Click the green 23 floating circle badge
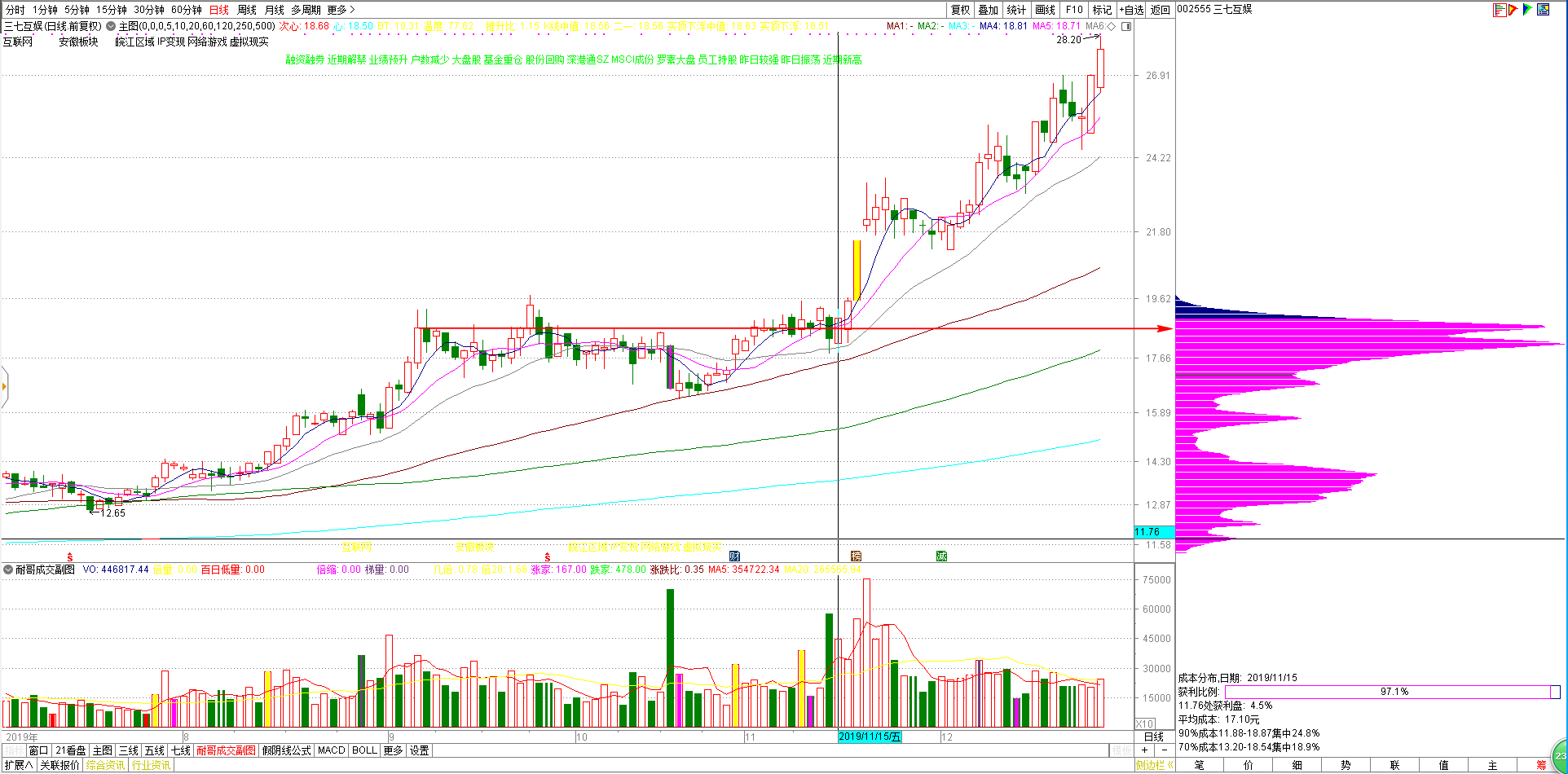 pos(1560,755)
